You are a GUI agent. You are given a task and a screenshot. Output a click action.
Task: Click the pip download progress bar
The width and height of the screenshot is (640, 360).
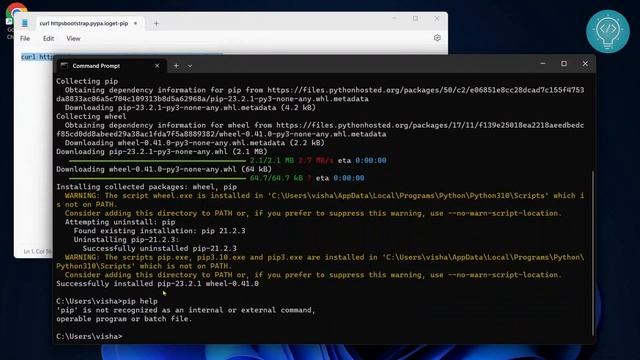157,161
